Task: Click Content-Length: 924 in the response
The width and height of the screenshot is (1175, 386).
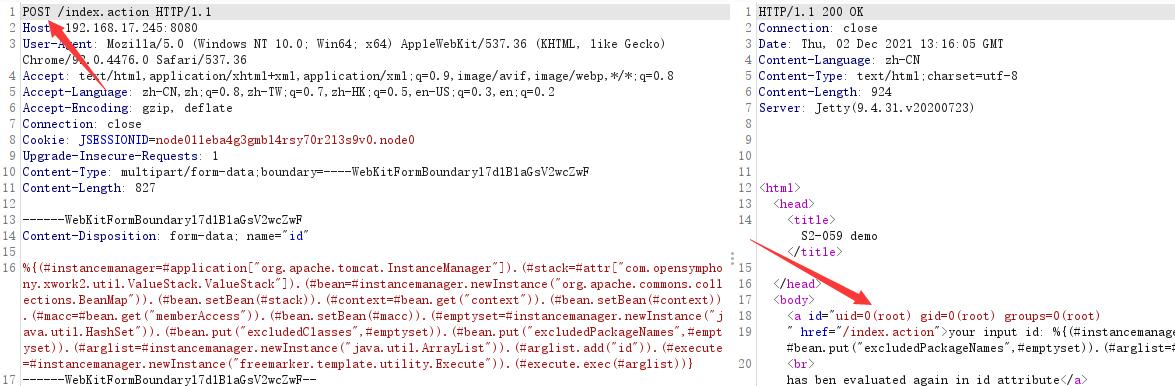Action: (824, 91)
